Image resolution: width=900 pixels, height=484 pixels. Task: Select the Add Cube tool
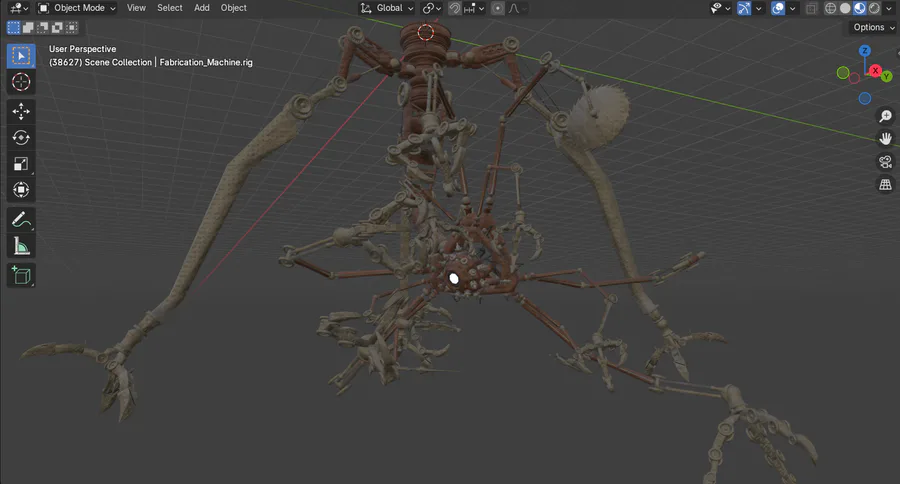[x=21, y=276]
